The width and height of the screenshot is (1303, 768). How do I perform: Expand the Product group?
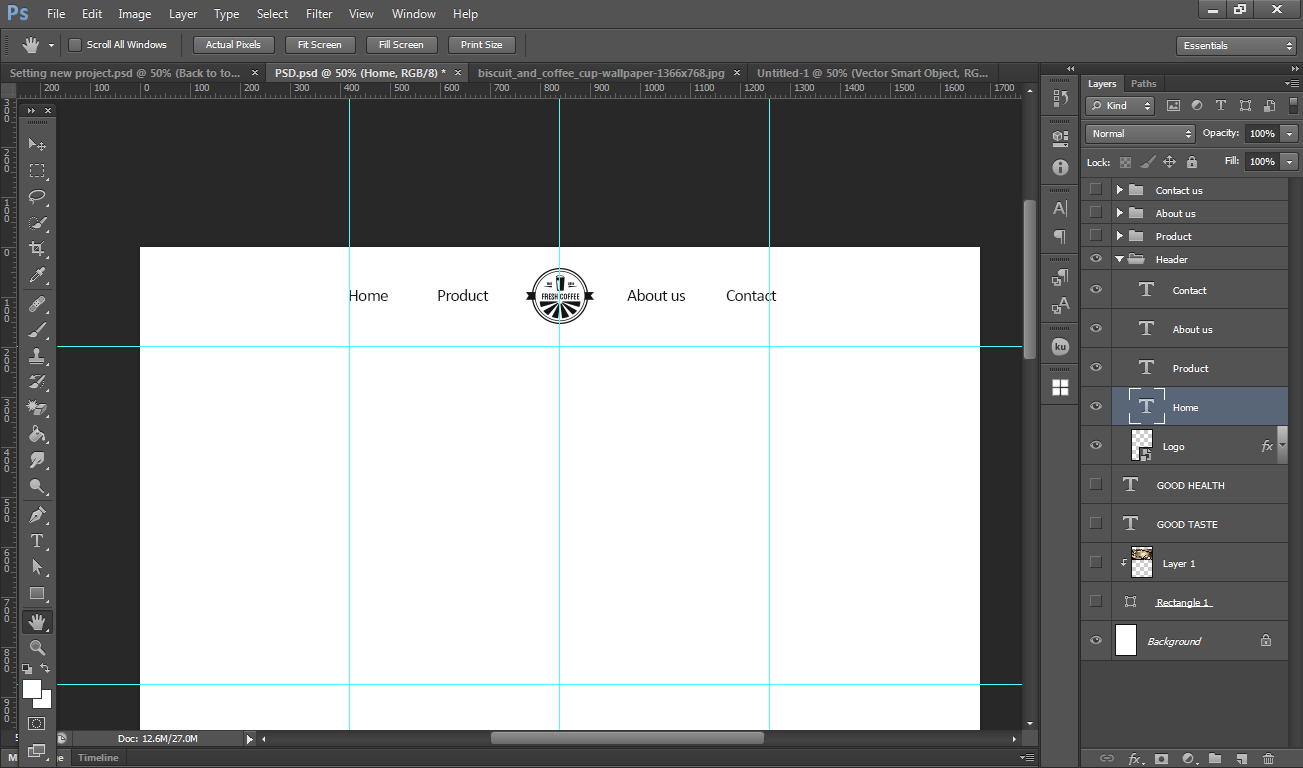[x=1120, y=236]
